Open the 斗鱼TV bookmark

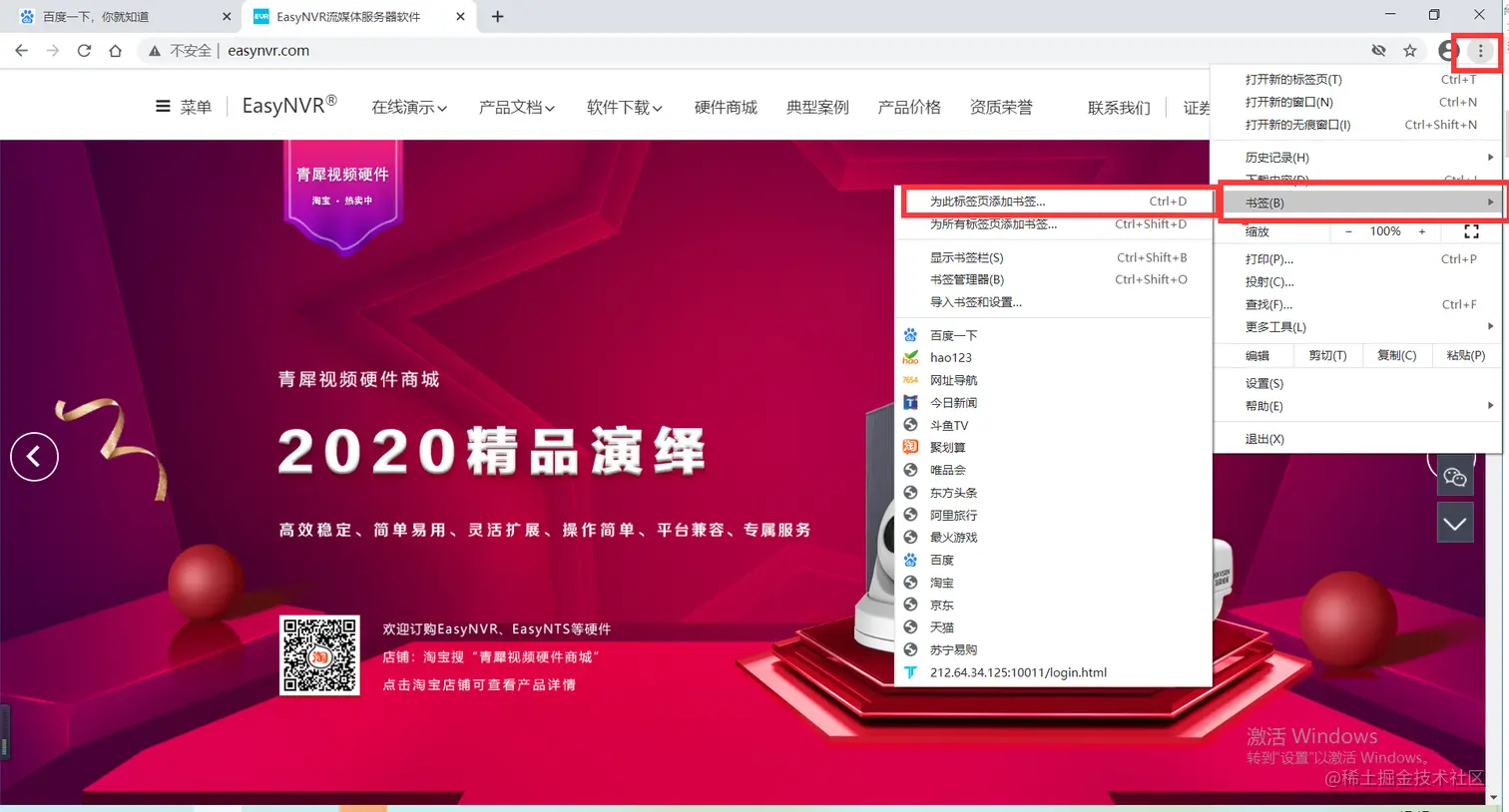click(1053, 425)
